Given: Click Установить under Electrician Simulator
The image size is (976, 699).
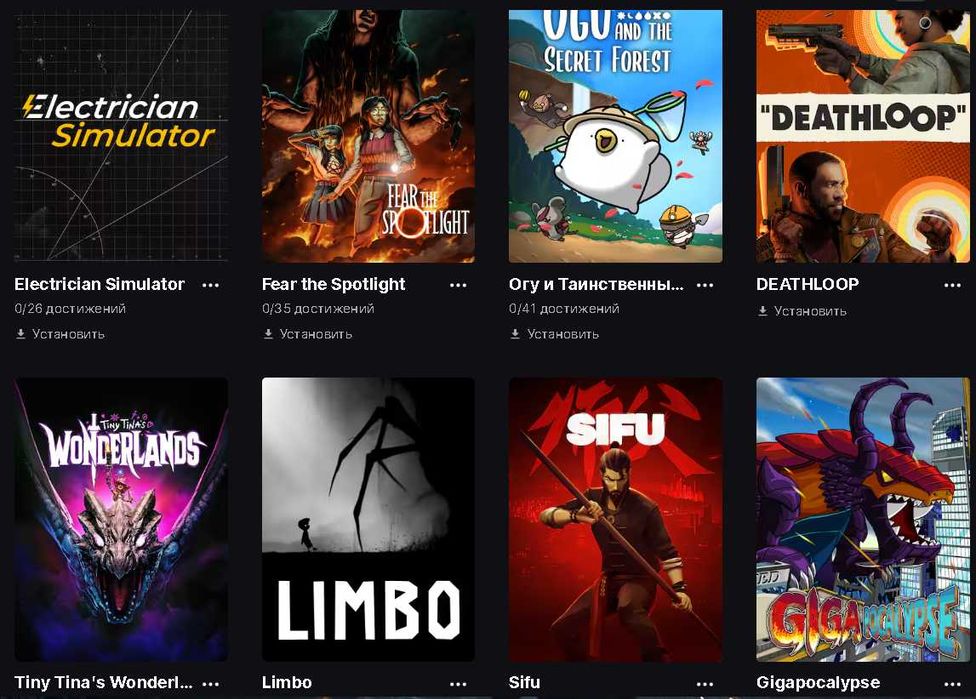Looking at the screenshot, I should tap(60, 334).
